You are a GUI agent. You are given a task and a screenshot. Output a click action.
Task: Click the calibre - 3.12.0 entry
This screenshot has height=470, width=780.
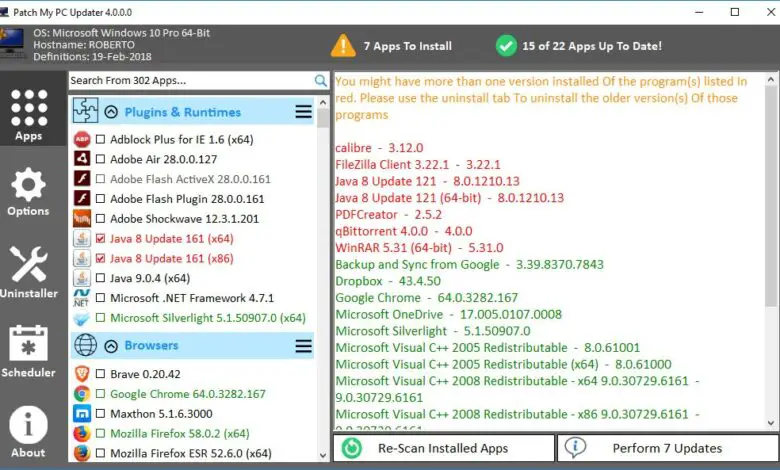(x=379, y=148)
